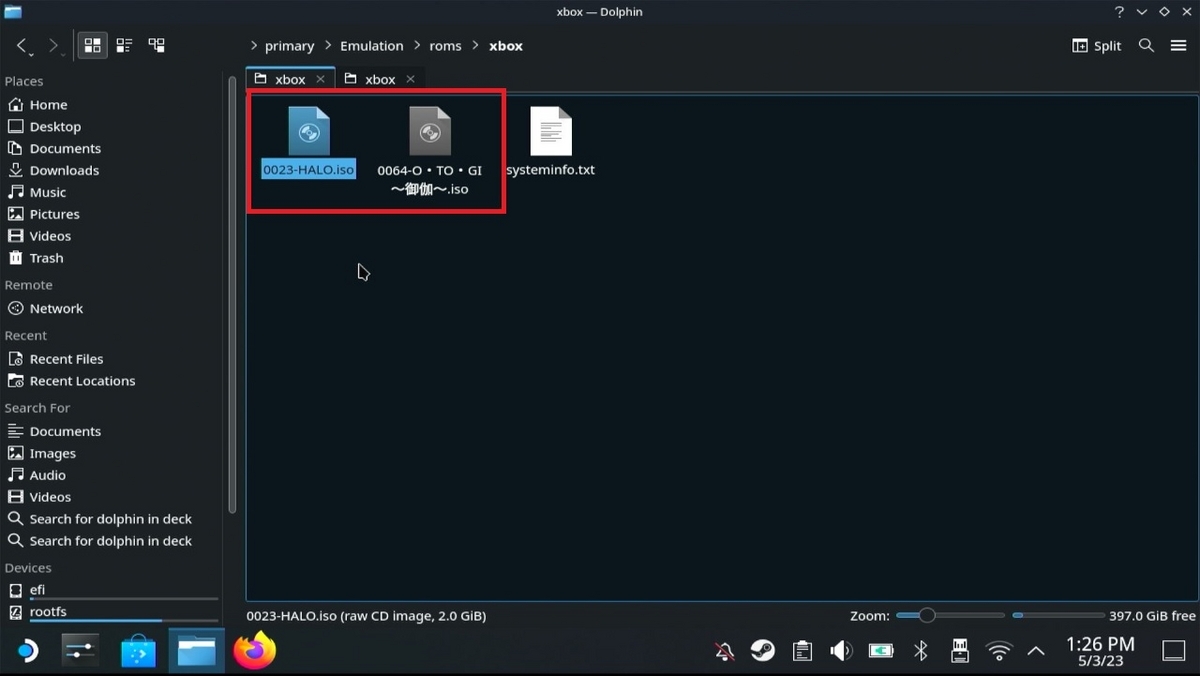
Task: Select the first xbox tab
Action: point(290,79)
